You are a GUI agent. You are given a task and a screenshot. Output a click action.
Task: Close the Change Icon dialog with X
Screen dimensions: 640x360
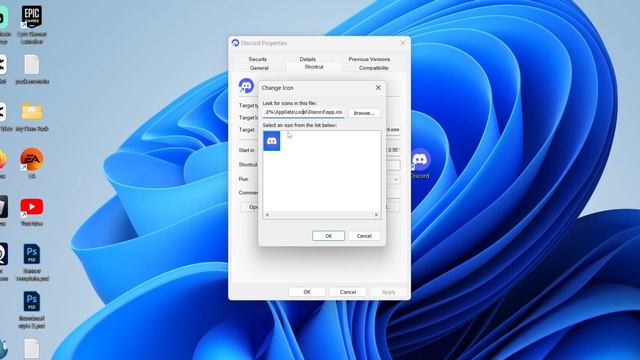click(x=378, y=88)
